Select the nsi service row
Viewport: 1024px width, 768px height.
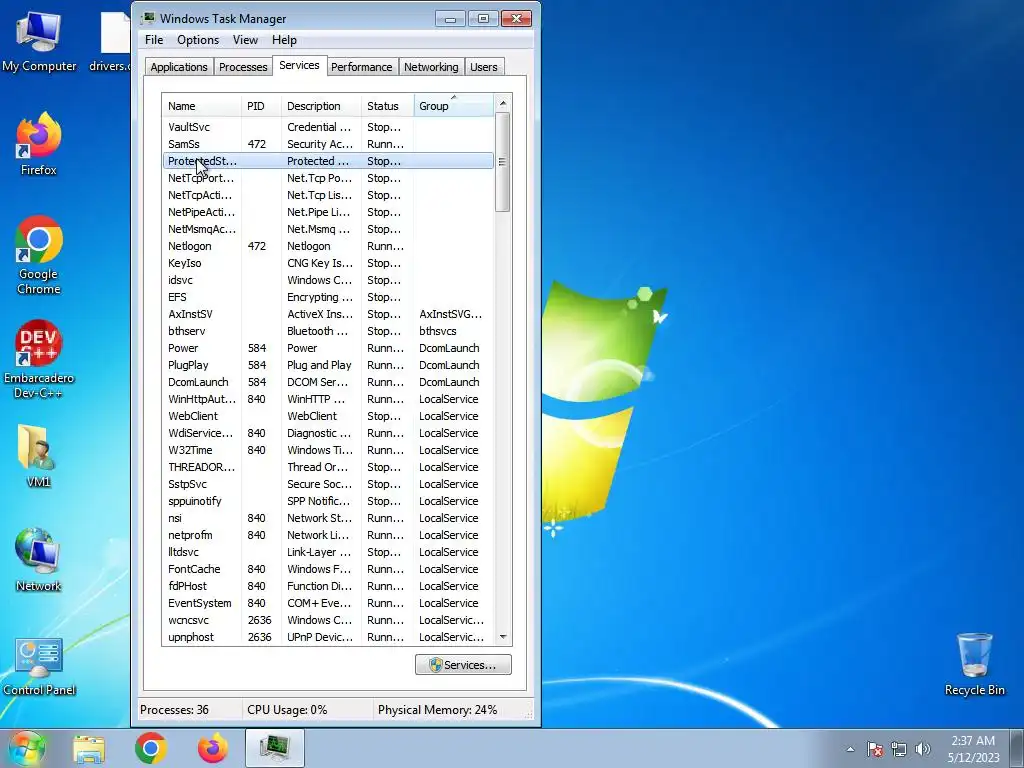click(328, 517)
